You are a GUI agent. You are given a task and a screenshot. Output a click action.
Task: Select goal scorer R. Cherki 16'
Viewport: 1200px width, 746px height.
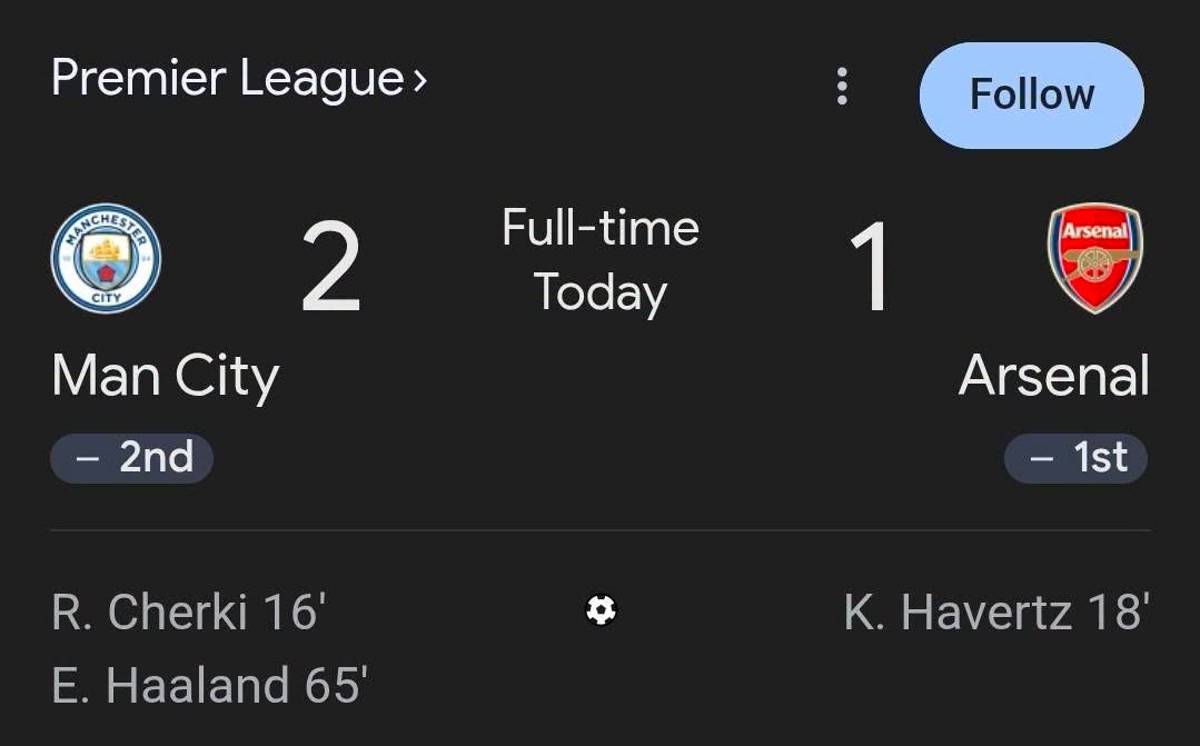tap(189, 612)
